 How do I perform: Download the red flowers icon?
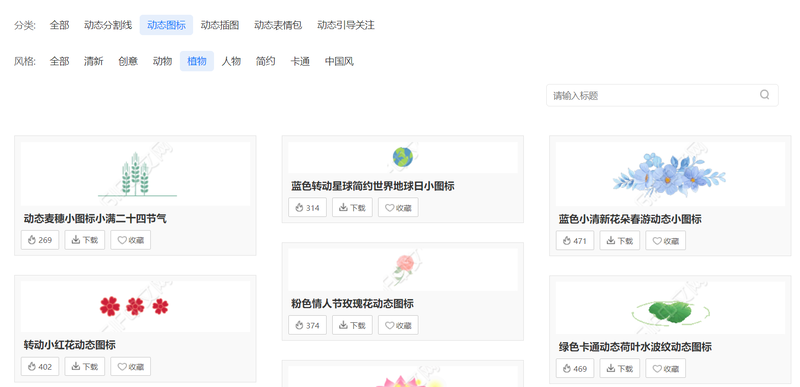[85, 367]
